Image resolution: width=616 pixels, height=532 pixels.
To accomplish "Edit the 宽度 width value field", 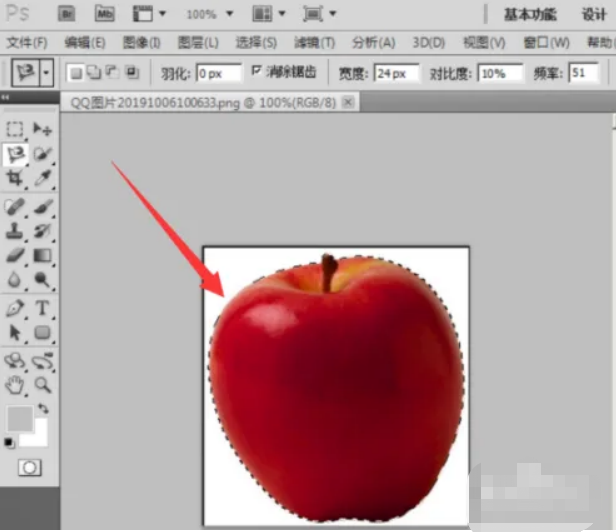I will coord(396,73).
